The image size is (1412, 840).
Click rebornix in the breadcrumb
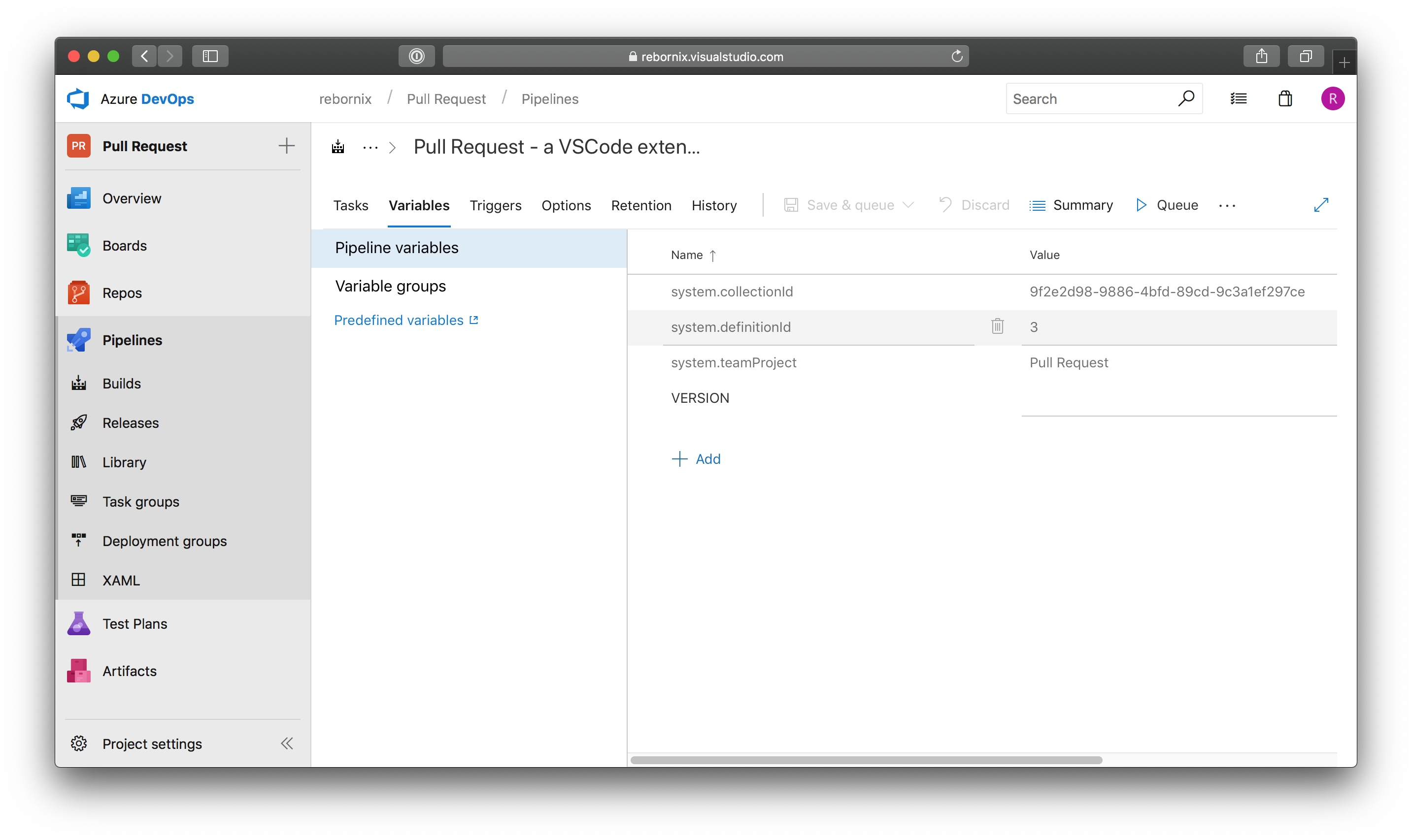pos(345,99)
